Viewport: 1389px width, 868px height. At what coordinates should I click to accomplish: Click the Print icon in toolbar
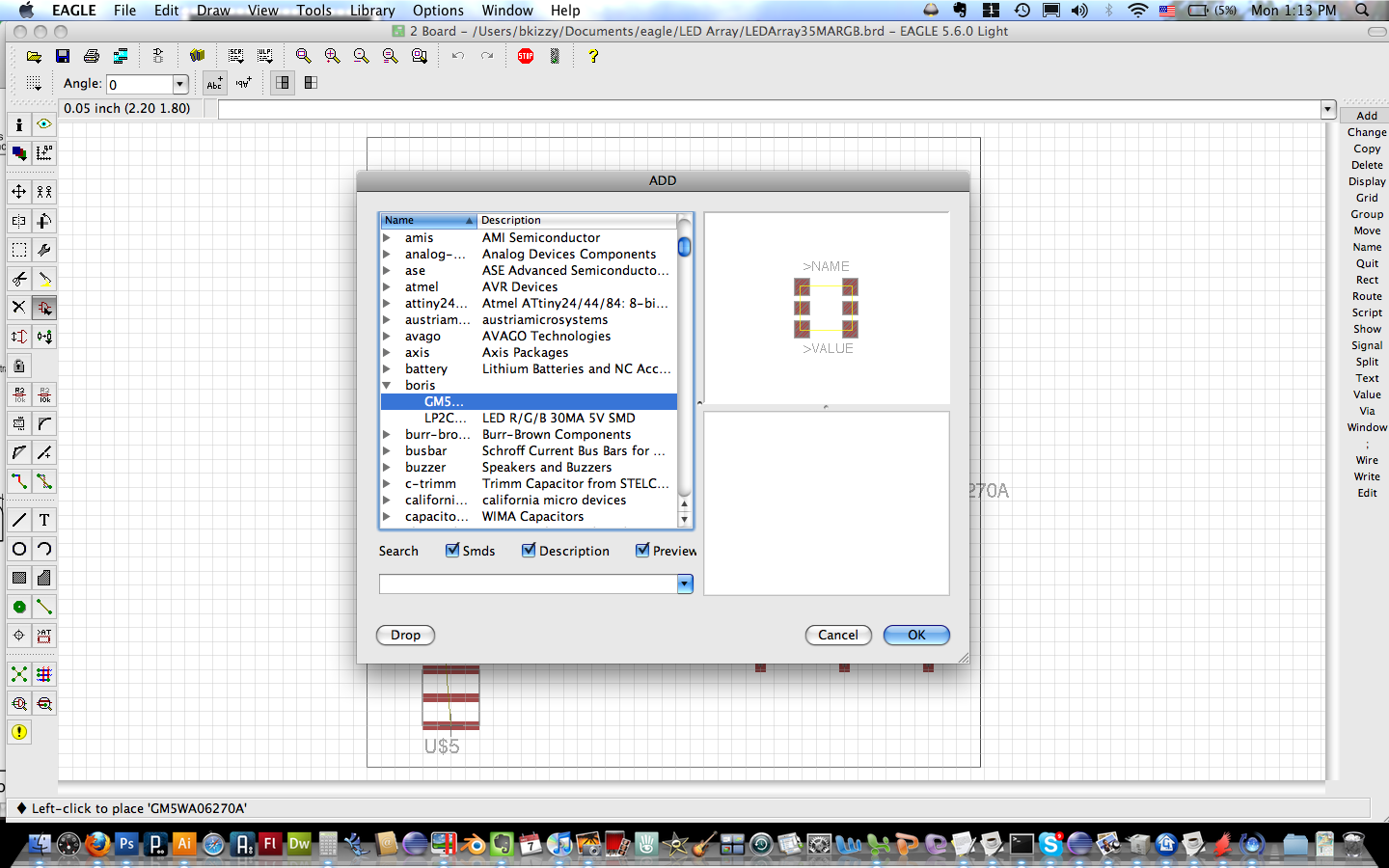pos(92,56)
